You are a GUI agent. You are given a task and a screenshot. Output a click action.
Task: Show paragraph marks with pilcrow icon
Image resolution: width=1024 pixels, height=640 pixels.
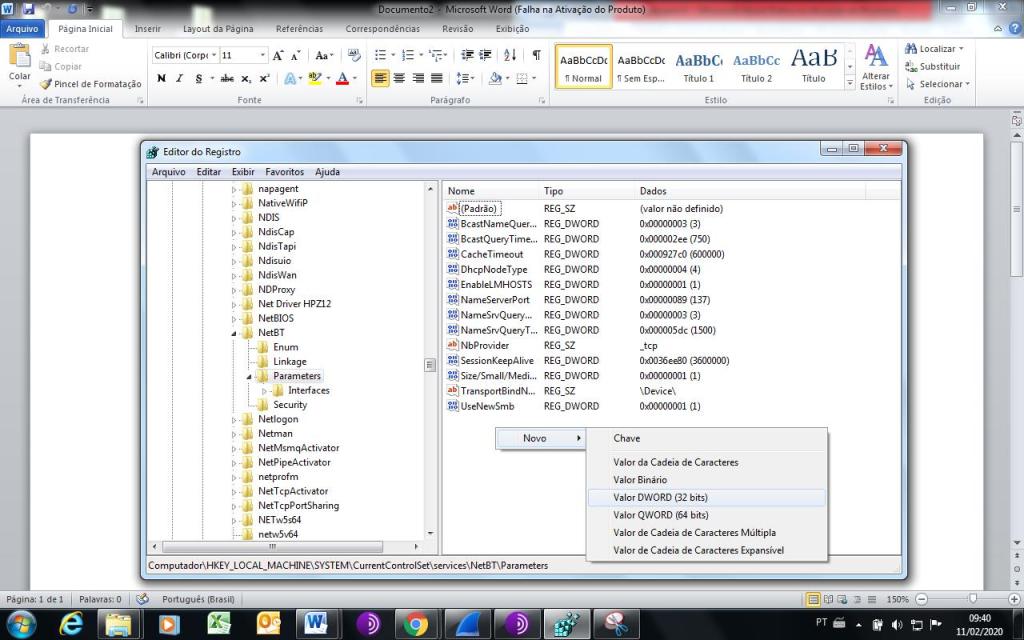[x=536, y=55]
